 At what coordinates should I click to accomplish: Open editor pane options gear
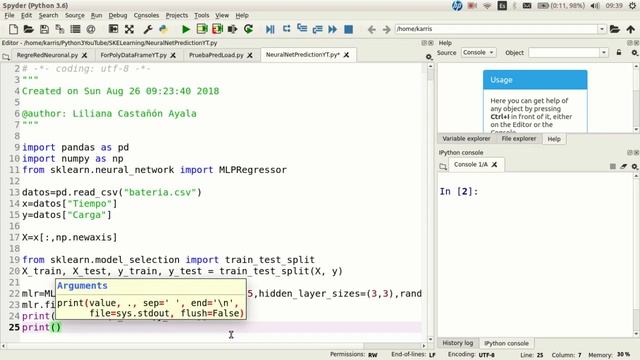[x=429, y=57]
